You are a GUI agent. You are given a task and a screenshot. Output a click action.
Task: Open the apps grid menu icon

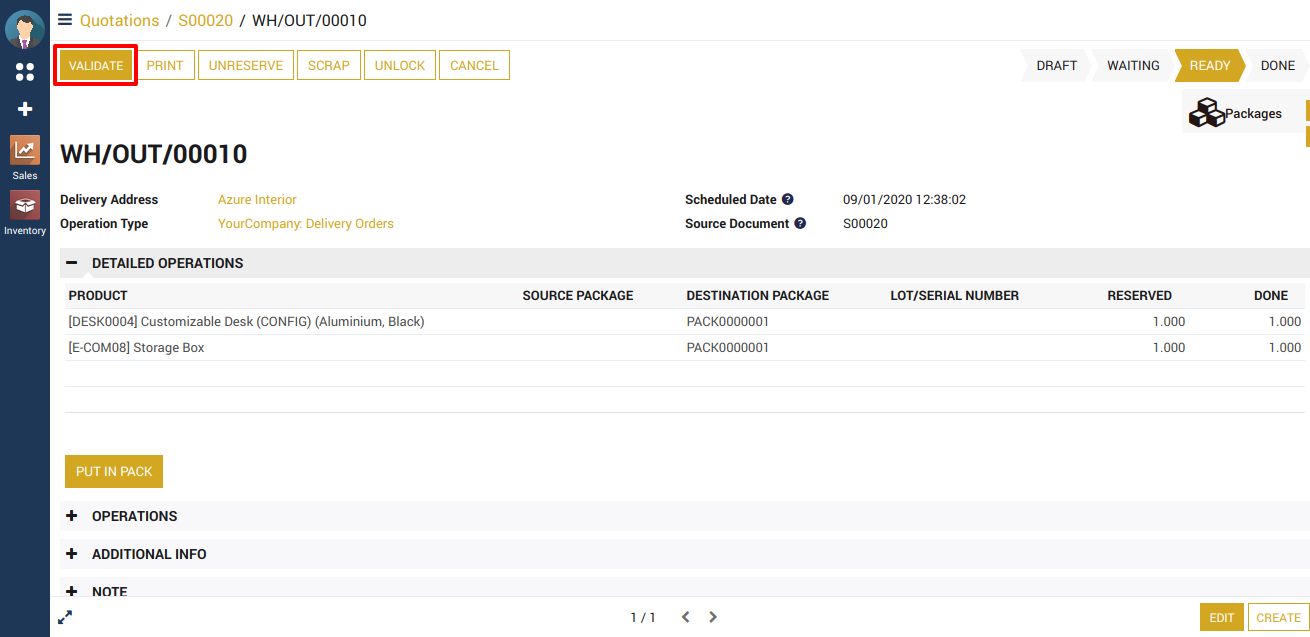click(x=25, y=72)
